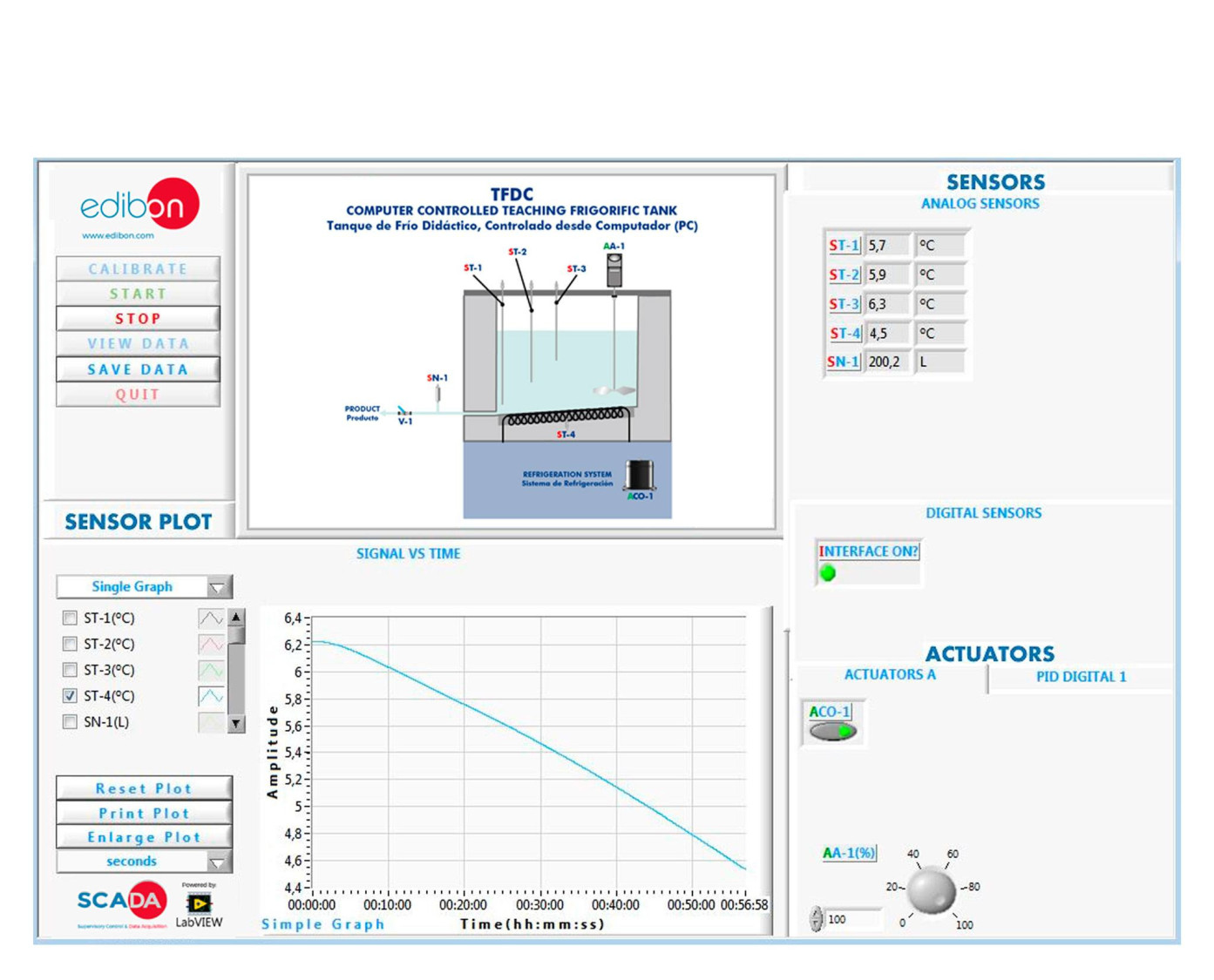
Task: Switch to the PID DIGITAL 1 tab
Action: pos(1081,677)
